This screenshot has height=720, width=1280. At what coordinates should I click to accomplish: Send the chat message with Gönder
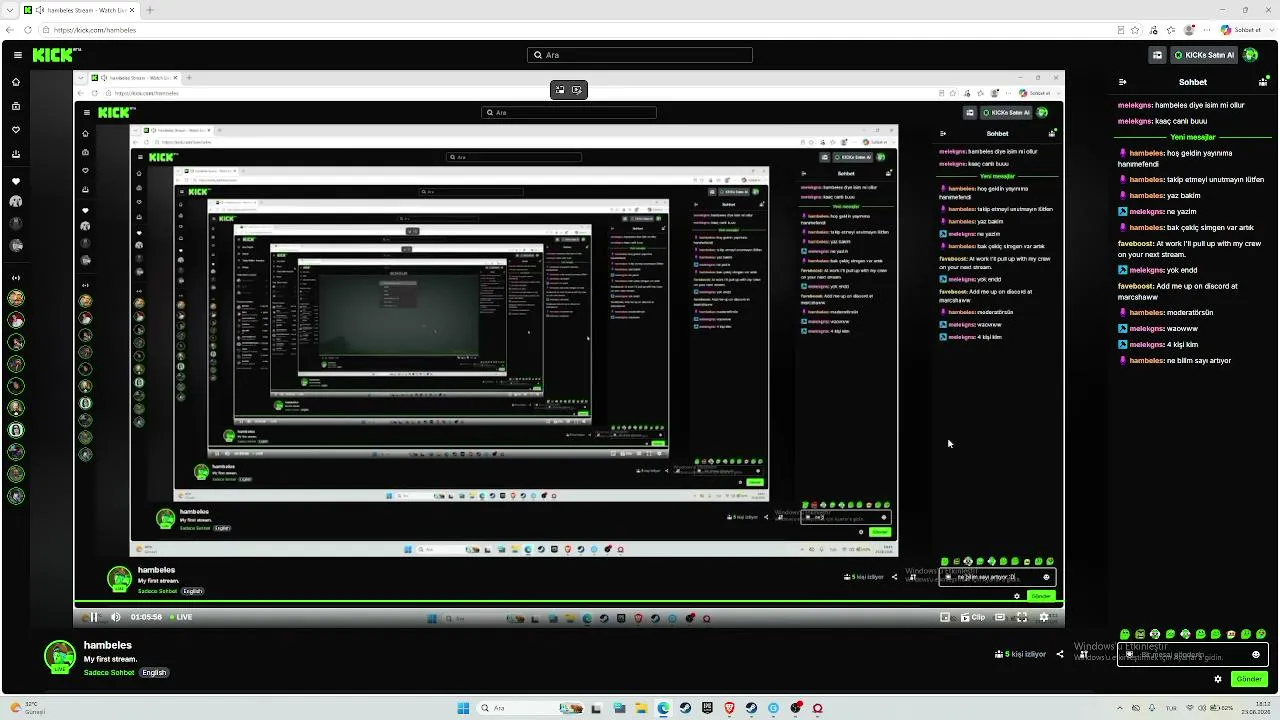pyautogui.click(x=1249, y=679)
